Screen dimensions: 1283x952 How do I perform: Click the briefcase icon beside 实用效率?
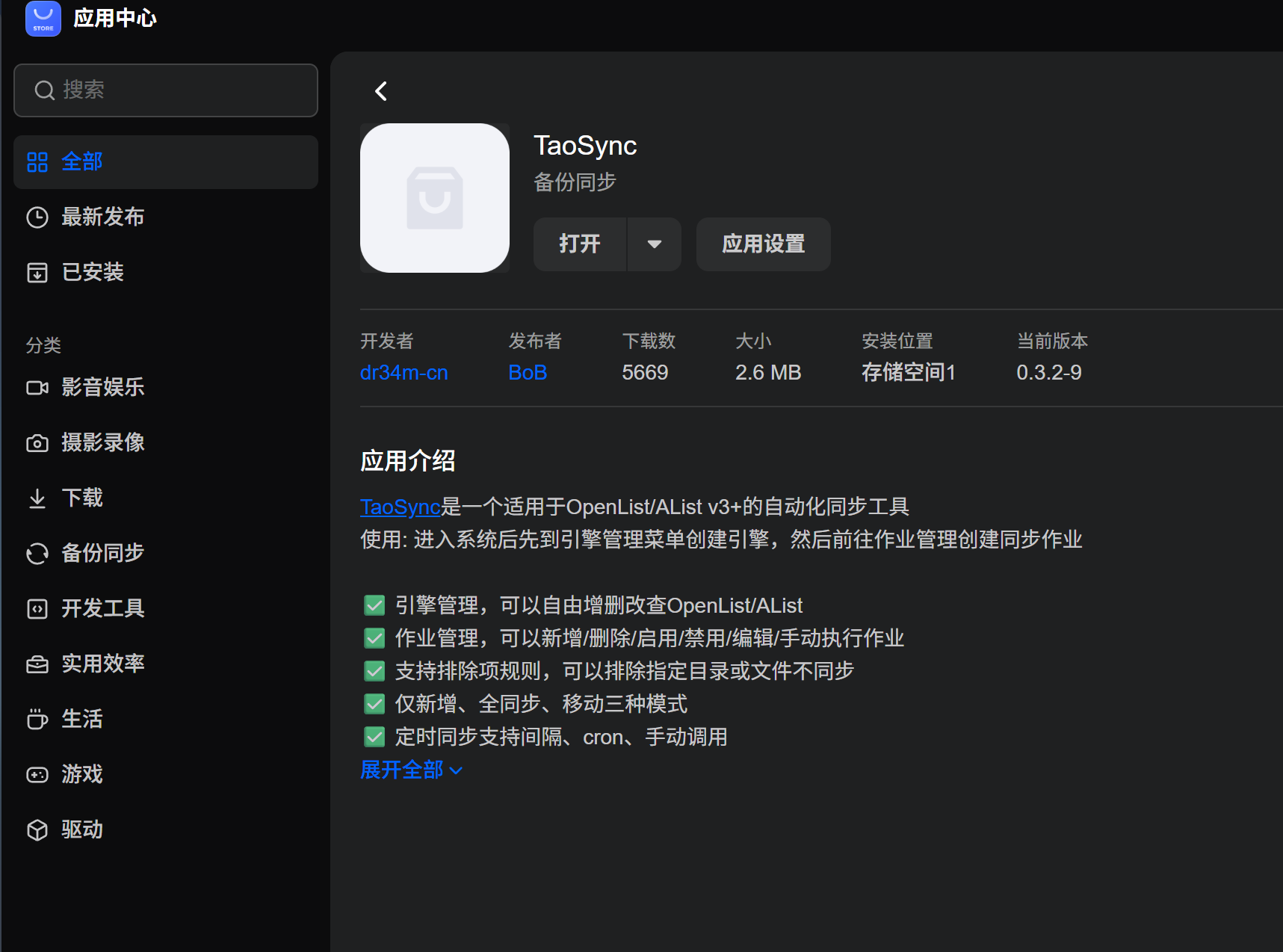[37, 664]
